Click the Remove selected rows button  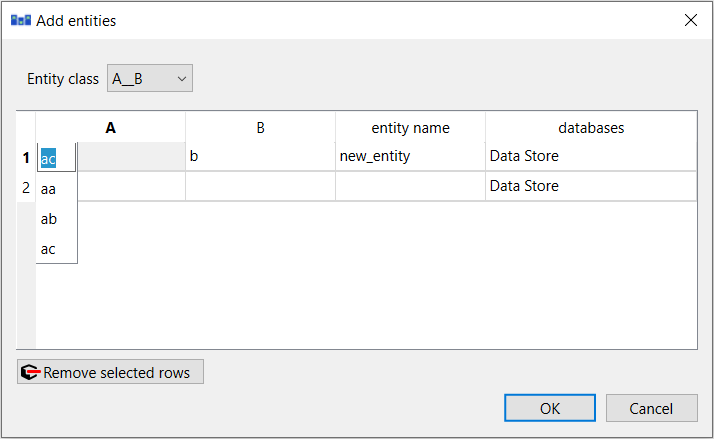pos(110,372)
